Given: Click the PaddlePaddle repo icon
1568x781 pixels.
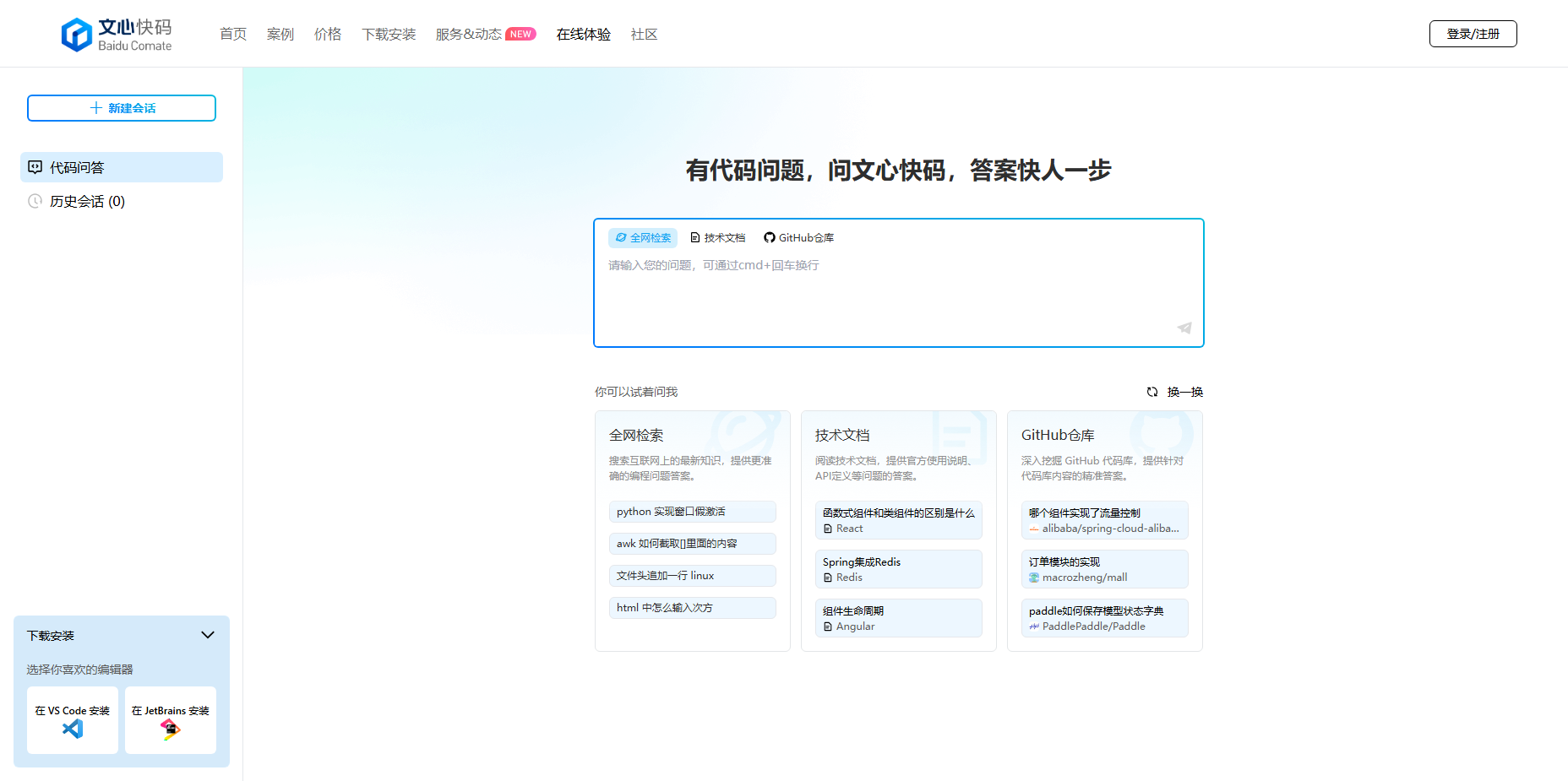Looking at the screenshot, I should point(1034,626).
